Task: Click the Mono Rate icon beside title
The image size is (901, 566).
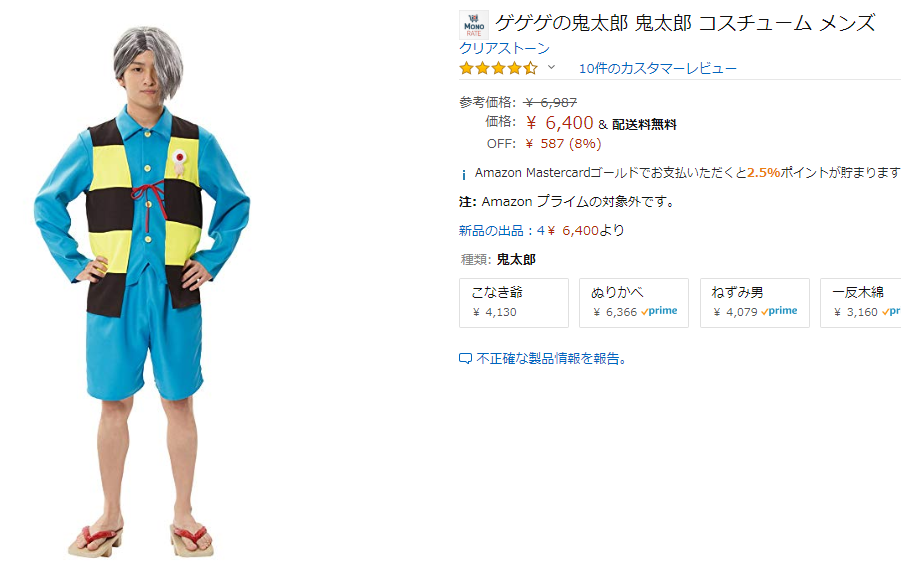Action: tap(474, 25)
